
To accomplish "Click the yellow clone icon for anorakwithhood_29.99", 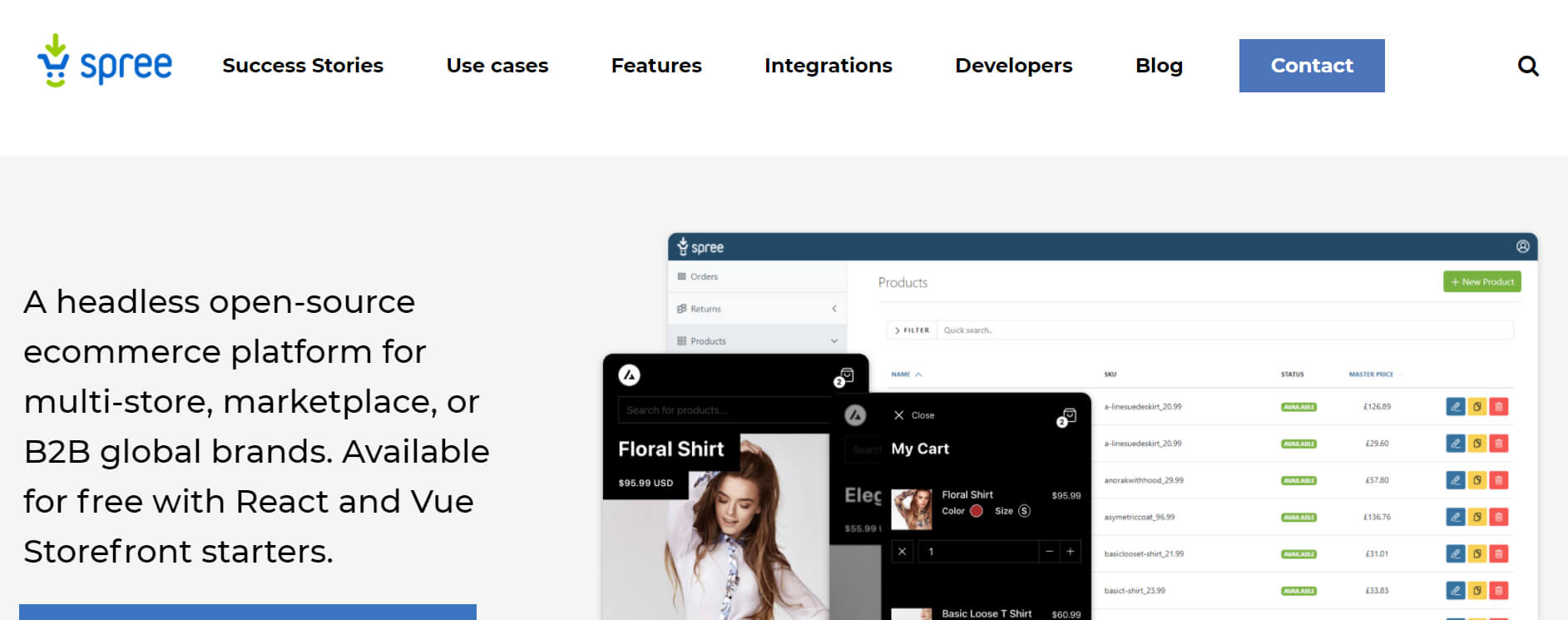I will (x=1476, y=480).
